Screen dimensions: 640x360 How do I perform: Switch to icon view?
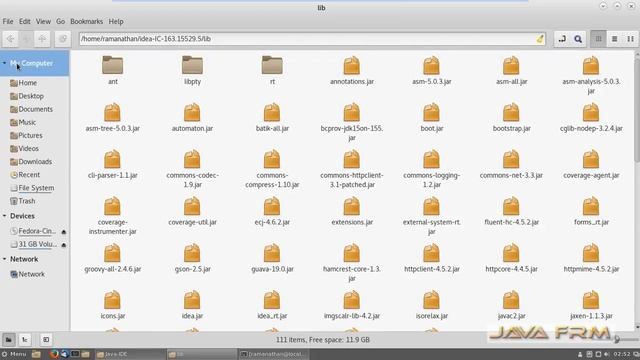(598, 39)
